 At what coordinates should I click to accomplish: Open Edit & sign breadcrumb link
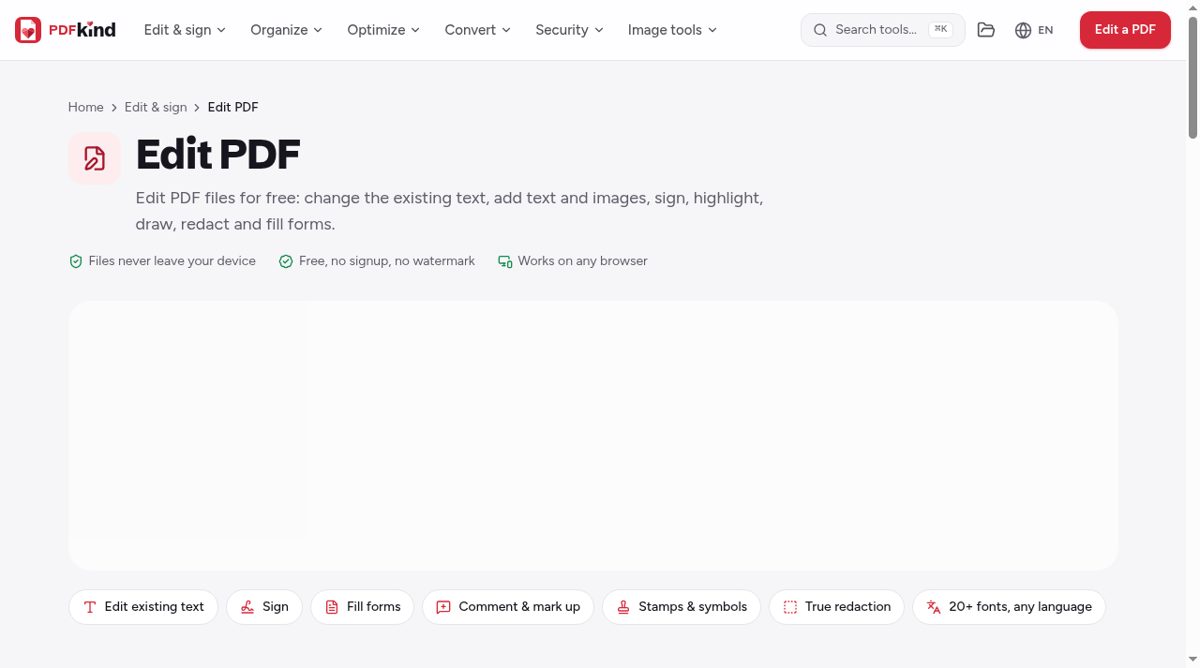[x=156, y=107]
